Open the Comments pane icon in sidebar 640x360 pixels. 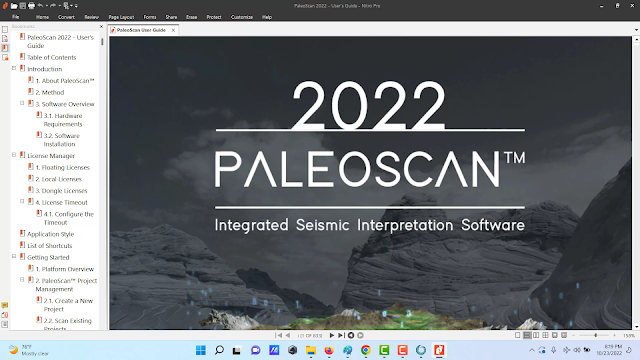pos(5,305)
